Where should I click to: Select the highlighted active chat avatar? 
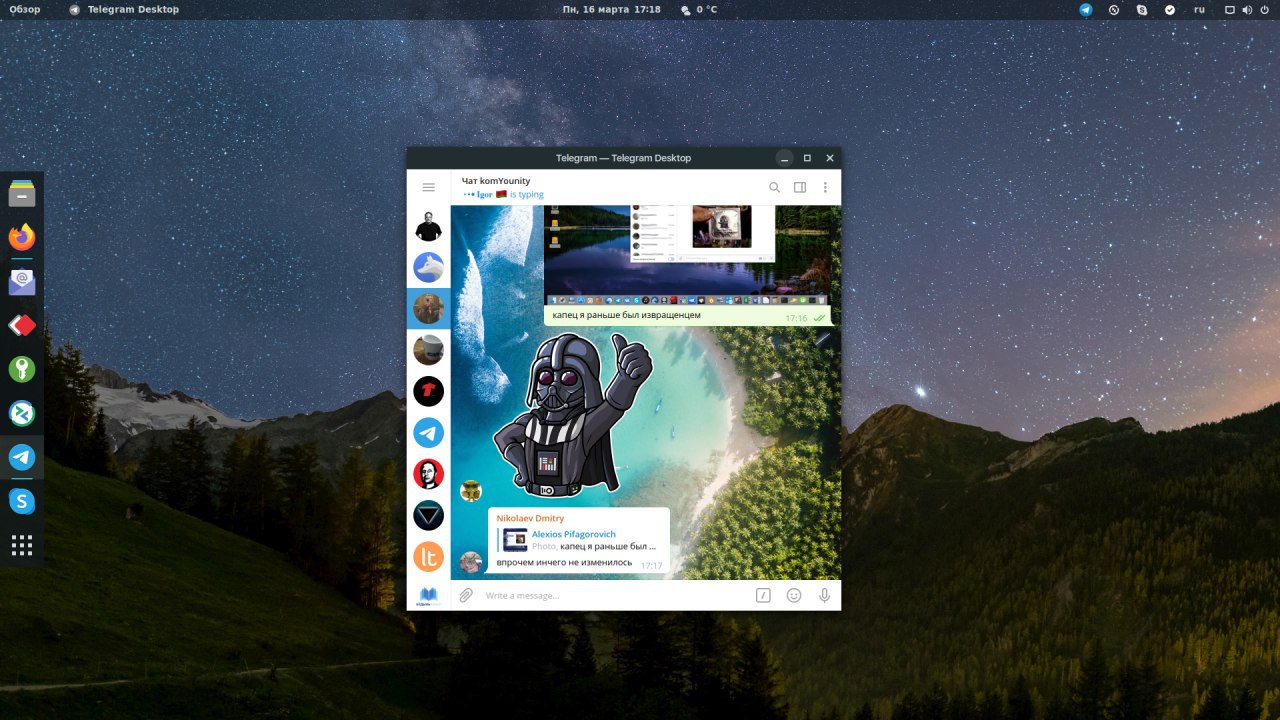[428, 308]
